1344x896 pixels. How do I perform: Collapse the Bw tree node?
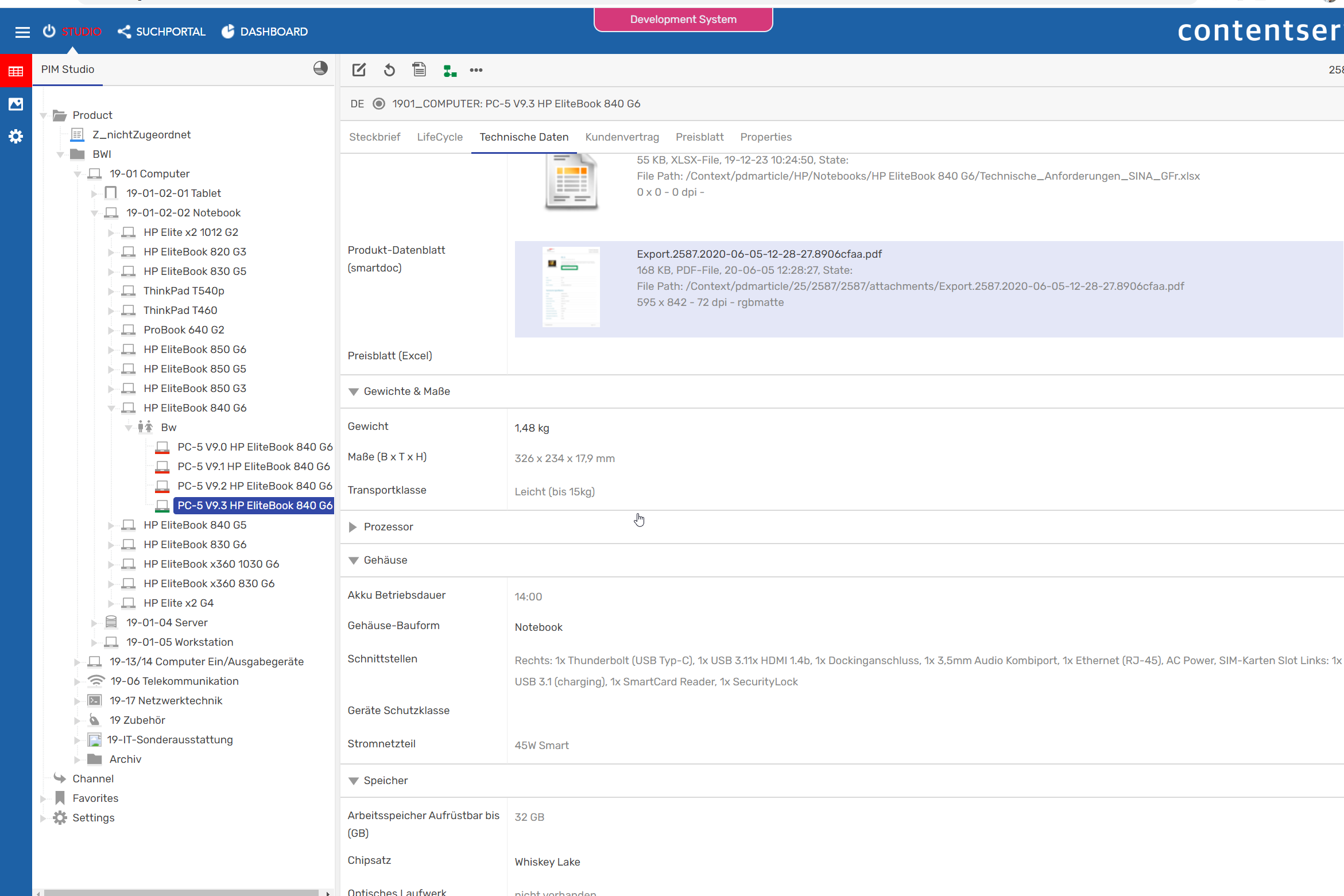[129, 428]
